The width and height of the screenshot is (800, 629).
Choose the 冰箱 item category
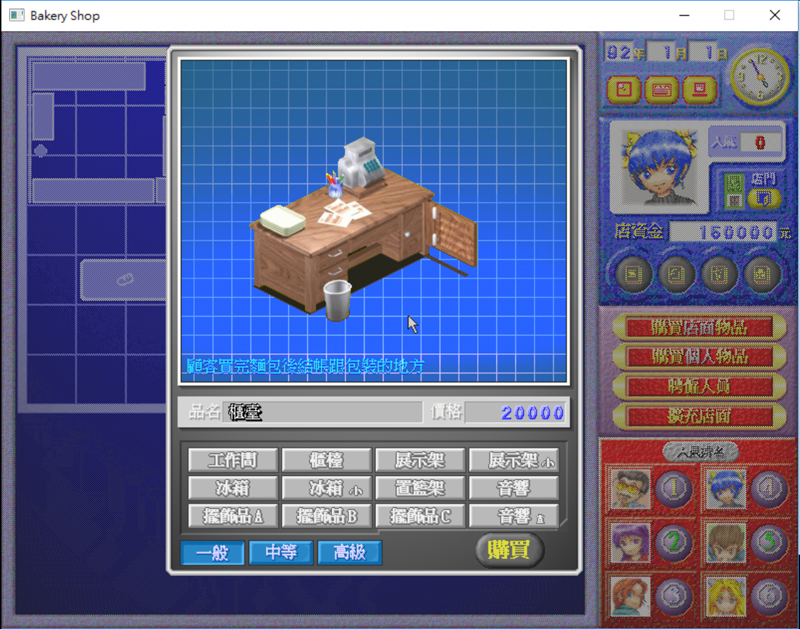coord(232,488)
